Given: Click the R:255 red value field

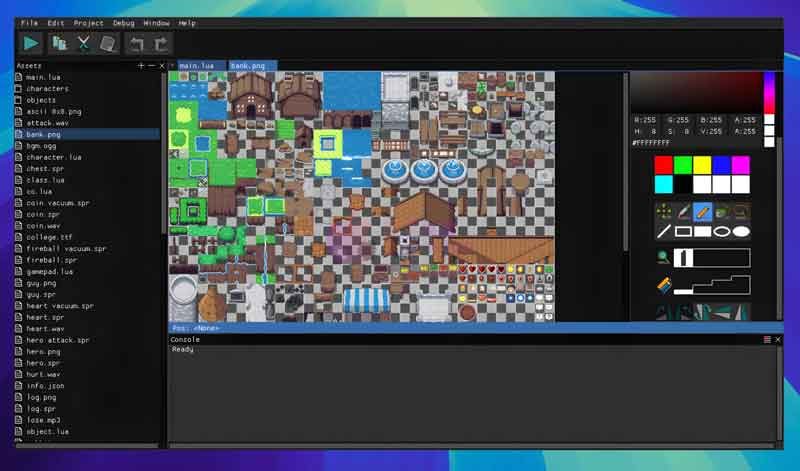Looking at the screenshot, I should coord(645,120).
